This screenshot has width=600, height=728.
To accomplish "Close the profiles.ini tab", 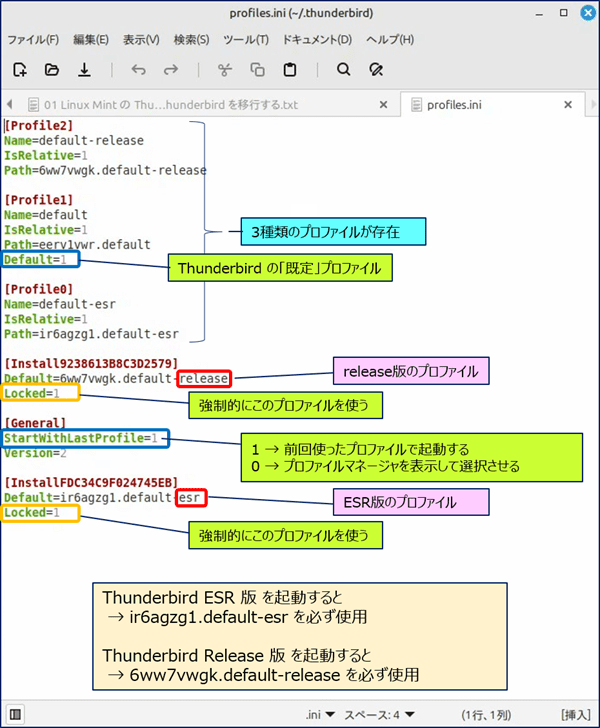I will [568, 105].
